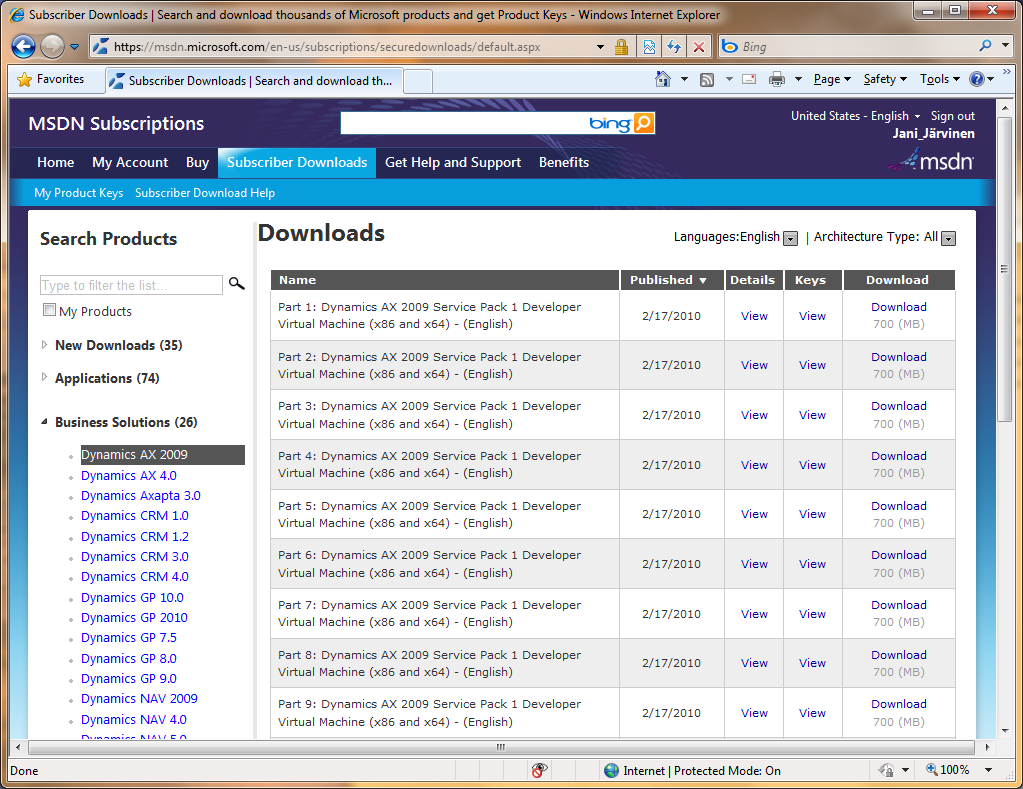
Task: Toggle the compatibility view icon
Action: 649,46
